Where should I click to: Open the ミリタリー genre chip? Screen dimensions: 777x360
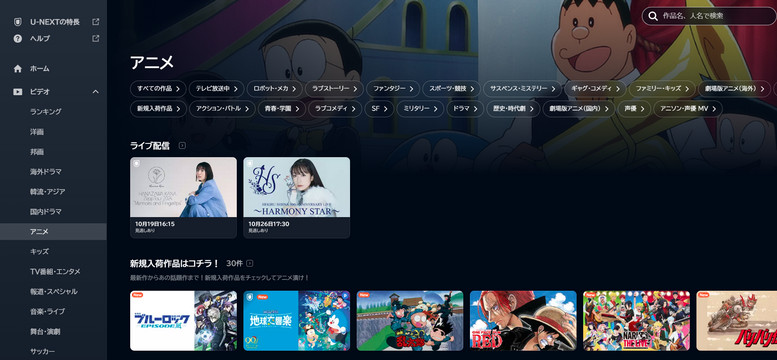coord(420,109)
